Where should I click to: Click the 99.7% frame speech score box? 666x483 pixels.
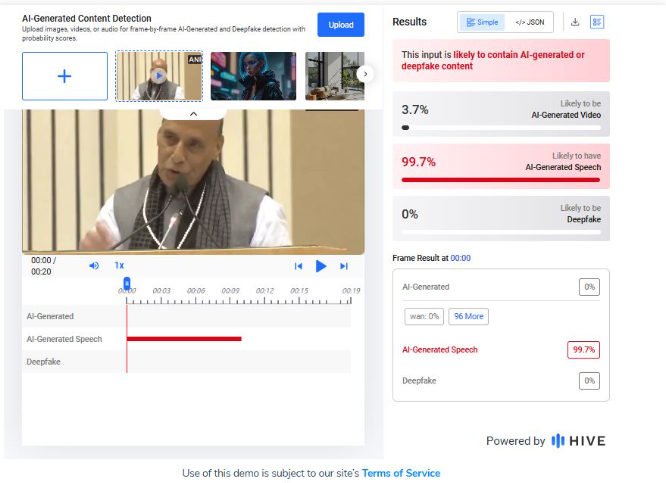coord(583,350)
